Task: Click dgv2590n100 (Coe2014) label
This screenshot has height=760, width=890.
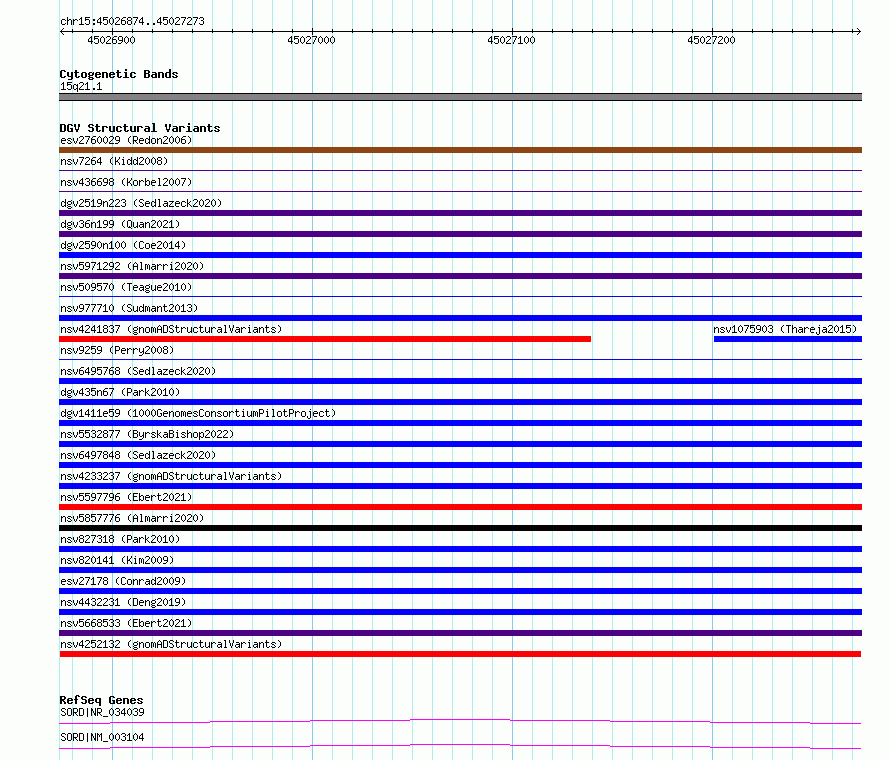Action: [123, 245]
